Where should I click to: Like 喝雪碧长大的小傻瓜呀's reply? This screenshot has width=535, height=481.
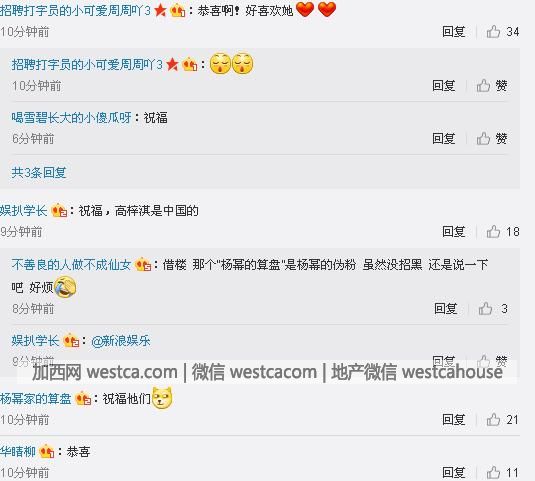pyautogui.click(x=492, y=139)
